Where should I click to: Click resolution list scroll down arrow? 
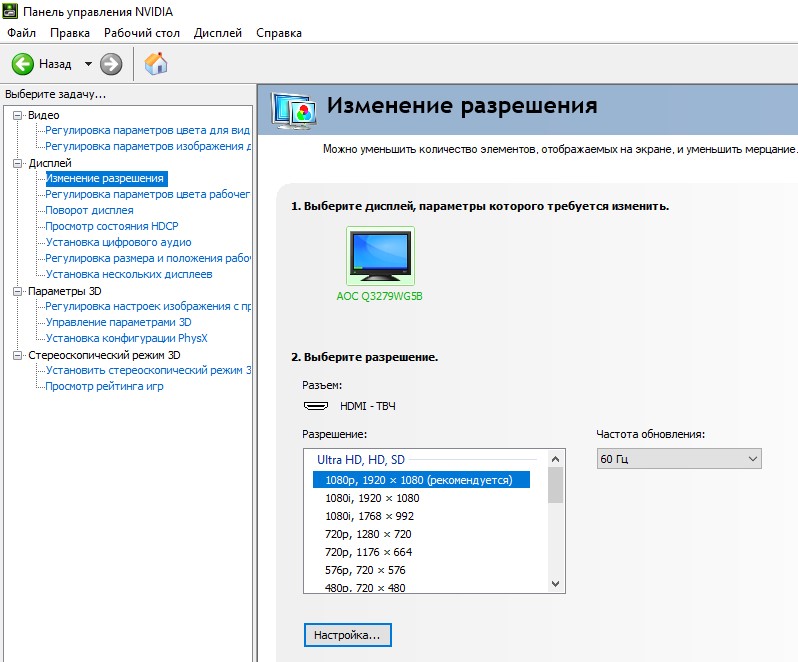(x=556, y=584)
